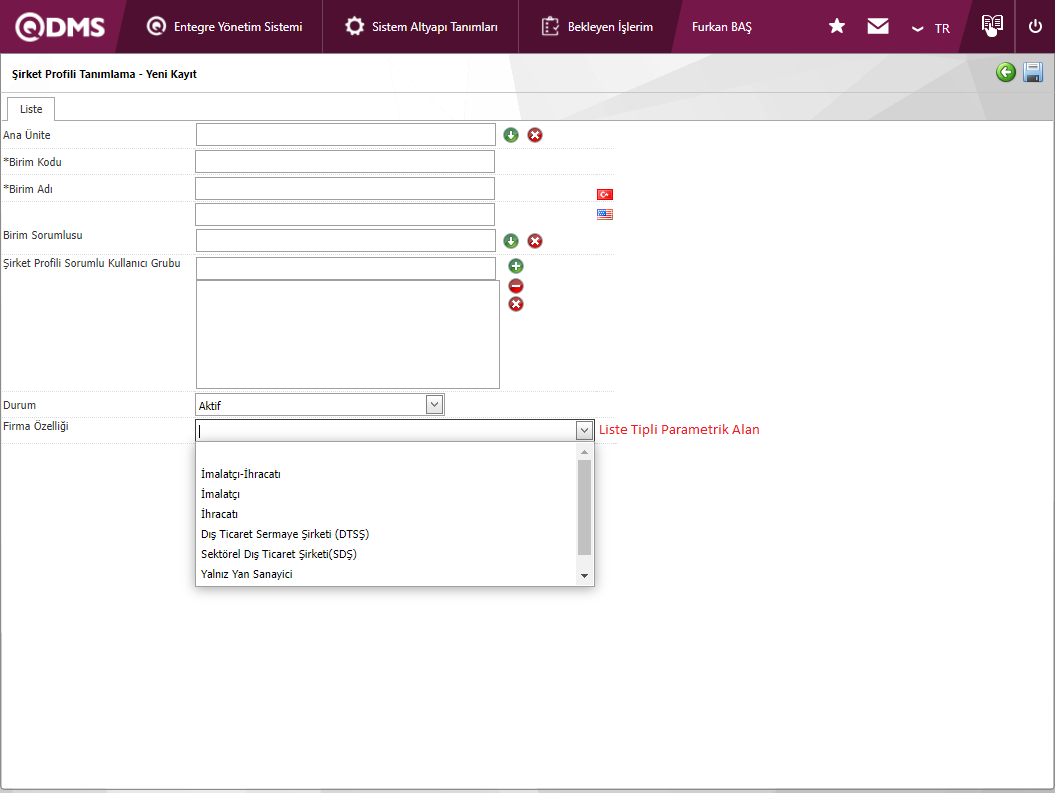
Task: Choose İmalatçı-İhracatı from the list
Action: [241, 474]
